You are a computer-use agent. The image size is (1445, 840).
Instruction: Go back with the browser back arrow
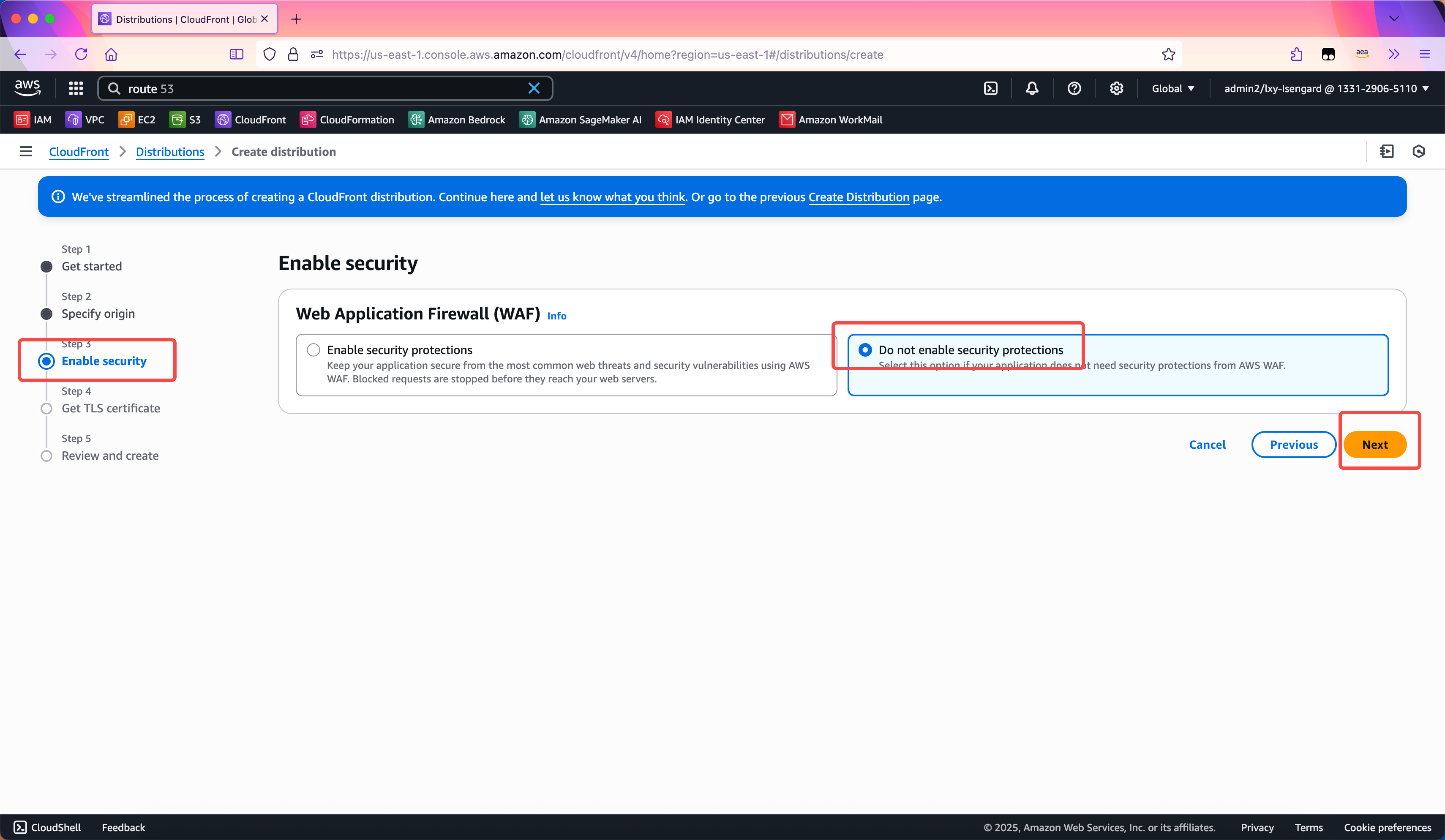pyautogui.click(x=21, y=55)
